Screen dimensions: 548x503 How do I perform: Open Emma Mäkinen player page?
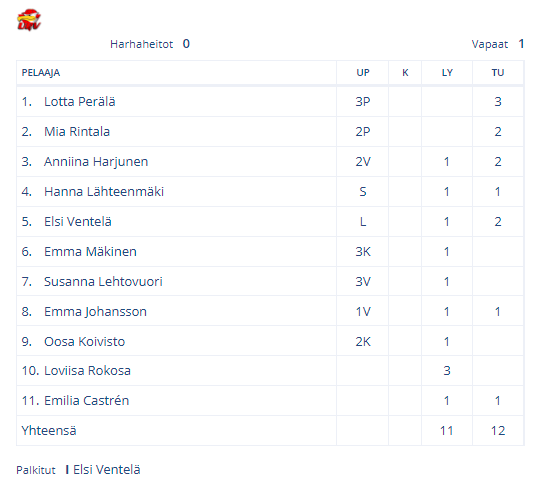pyautogui.click(x=90, y=252)
